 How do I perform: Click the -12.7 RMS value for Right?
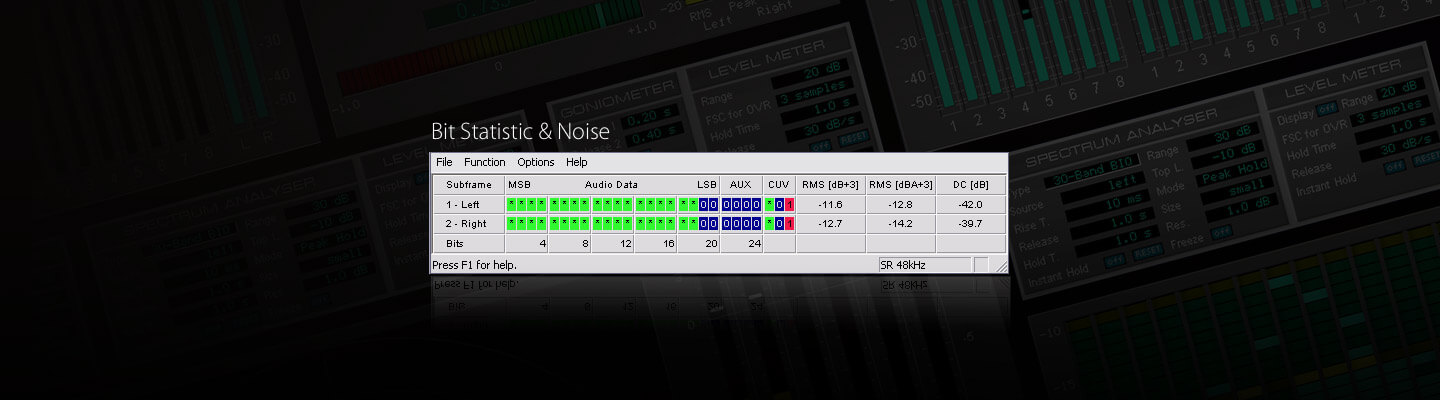click(x=830, y=224)
